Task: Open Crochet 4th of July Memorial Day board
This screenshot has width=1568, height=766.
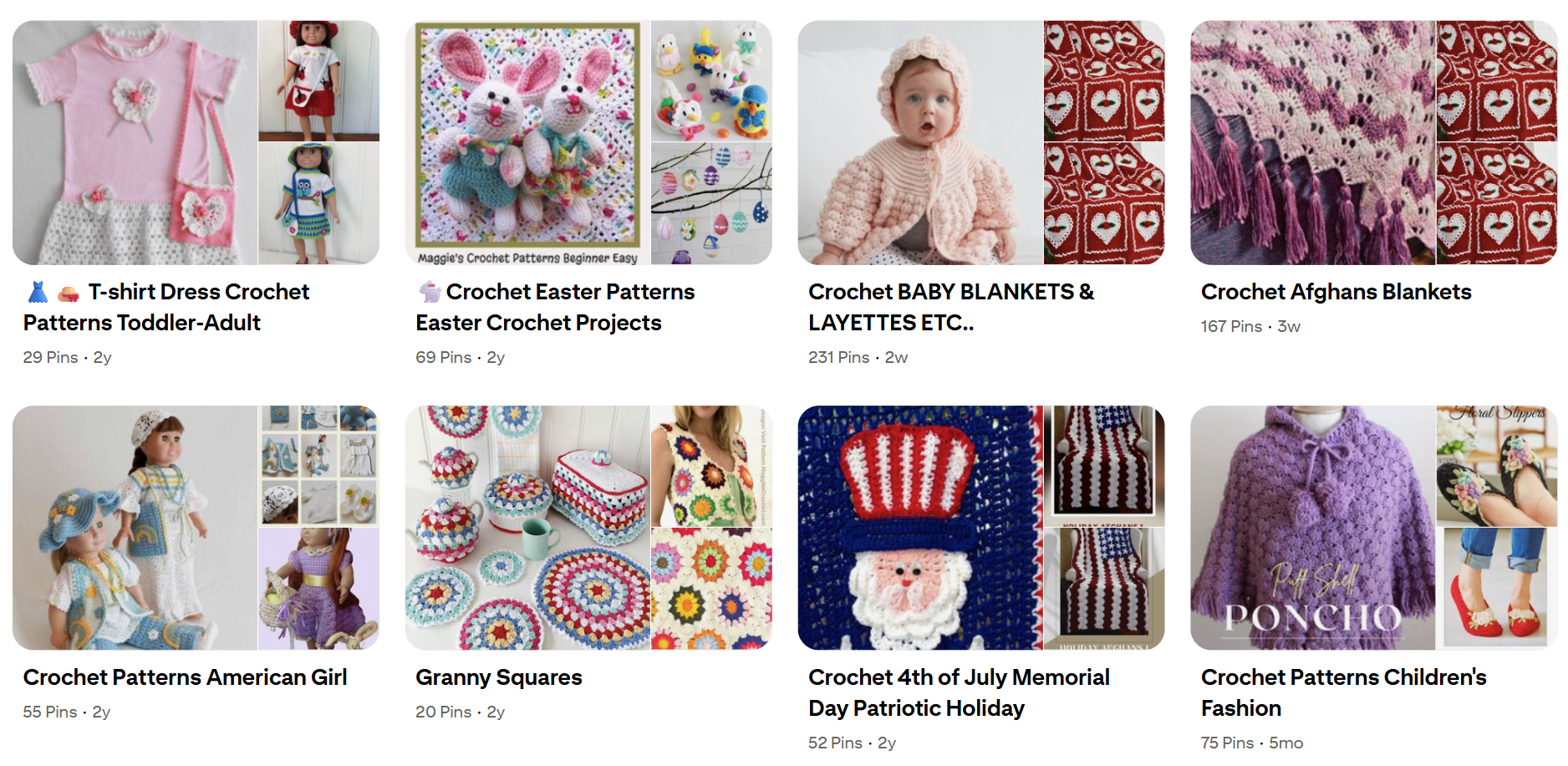Action: pyautogui.click(x=959, y=692)
